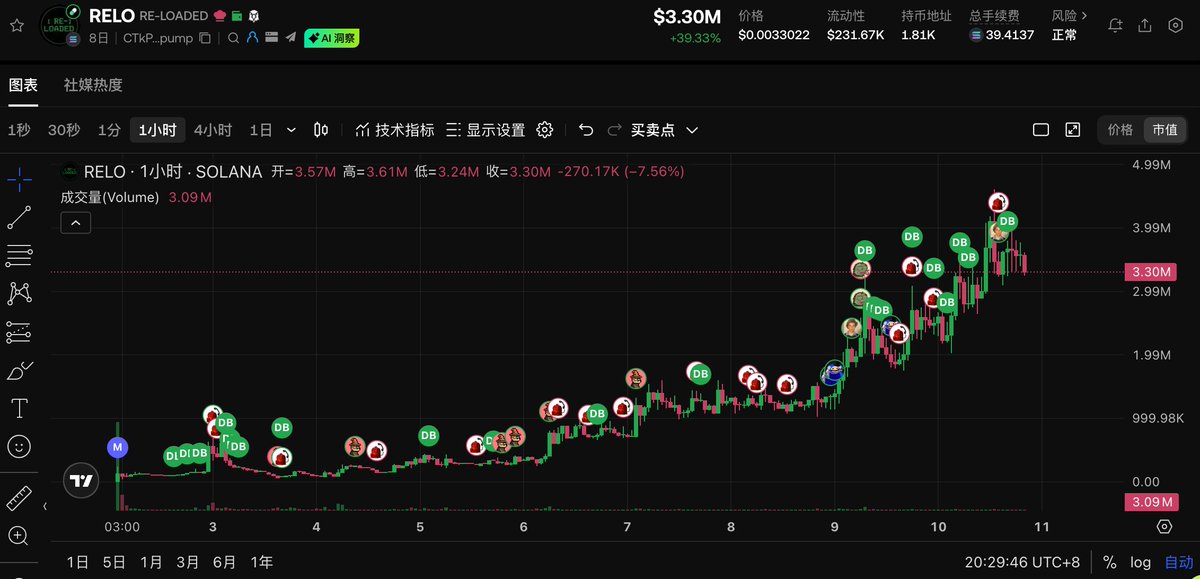Redo last chart action
Screen dimensions: 1200x579
click(614, 130)
